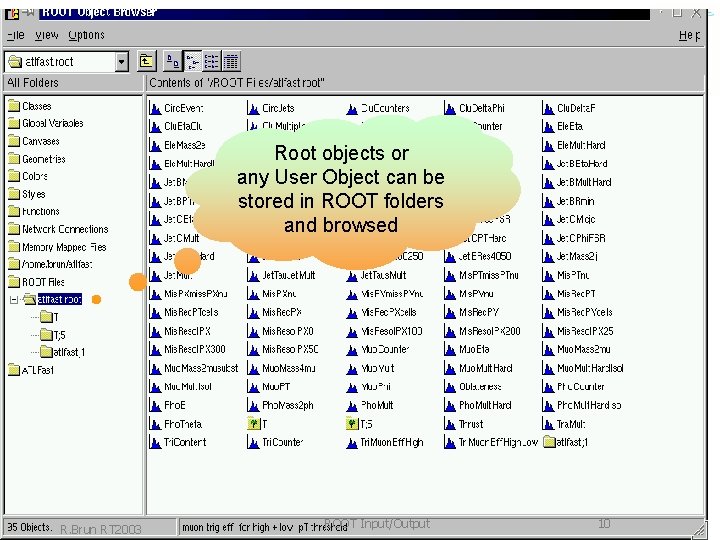Click the up-one-level folder toolbar icon

(x=146, y=61)
